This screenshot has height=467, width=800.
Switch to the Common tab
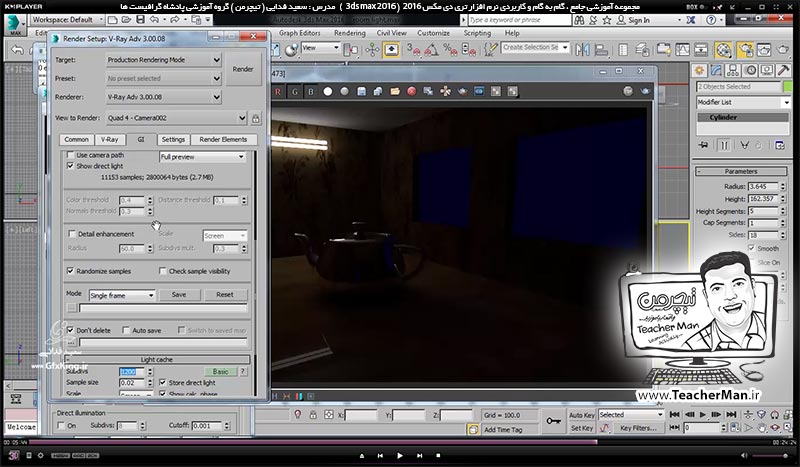tap(77, 139)
